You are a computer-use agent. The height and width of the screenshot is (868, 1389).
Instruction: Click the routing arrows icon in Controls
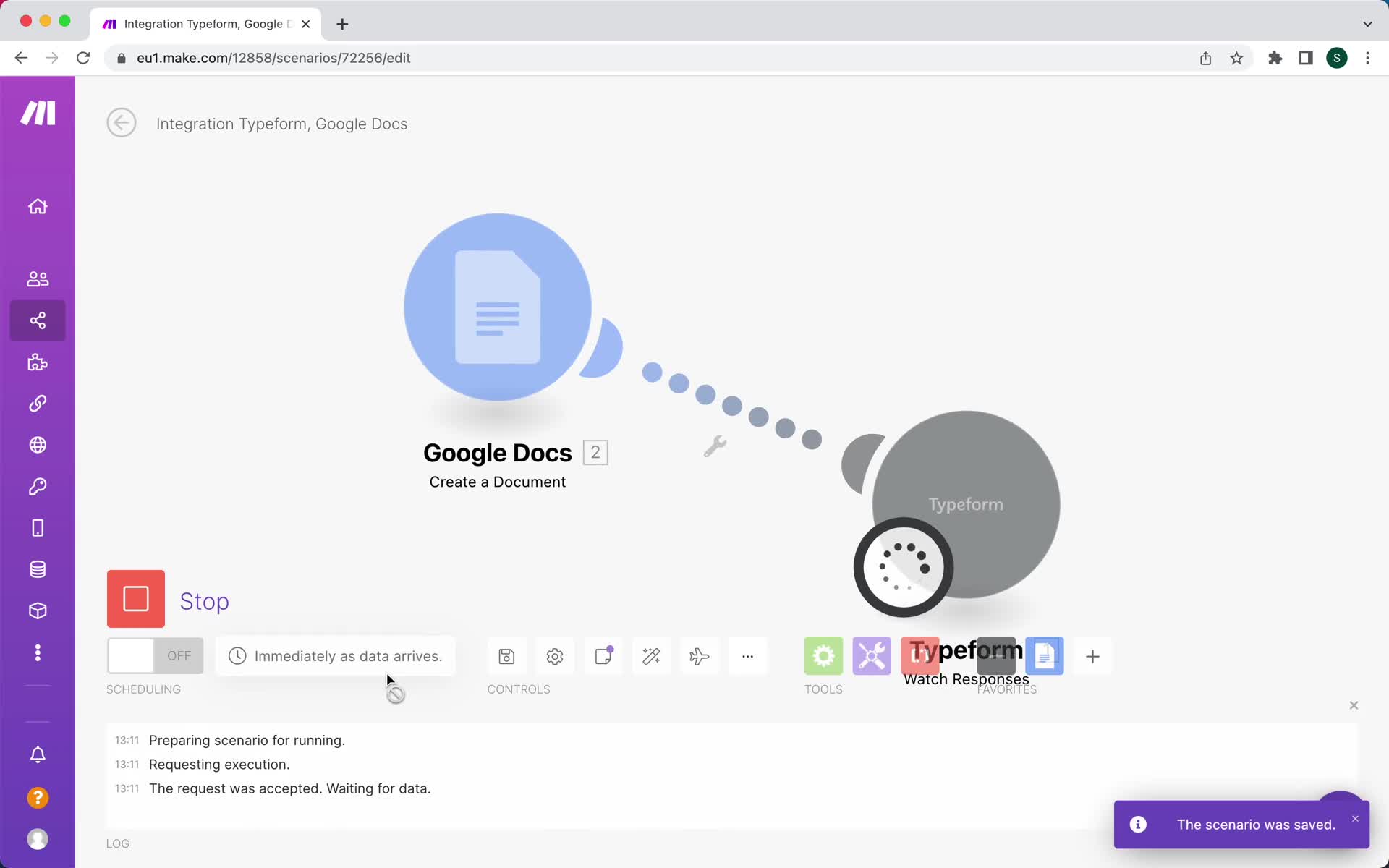[x=699, y=656]
